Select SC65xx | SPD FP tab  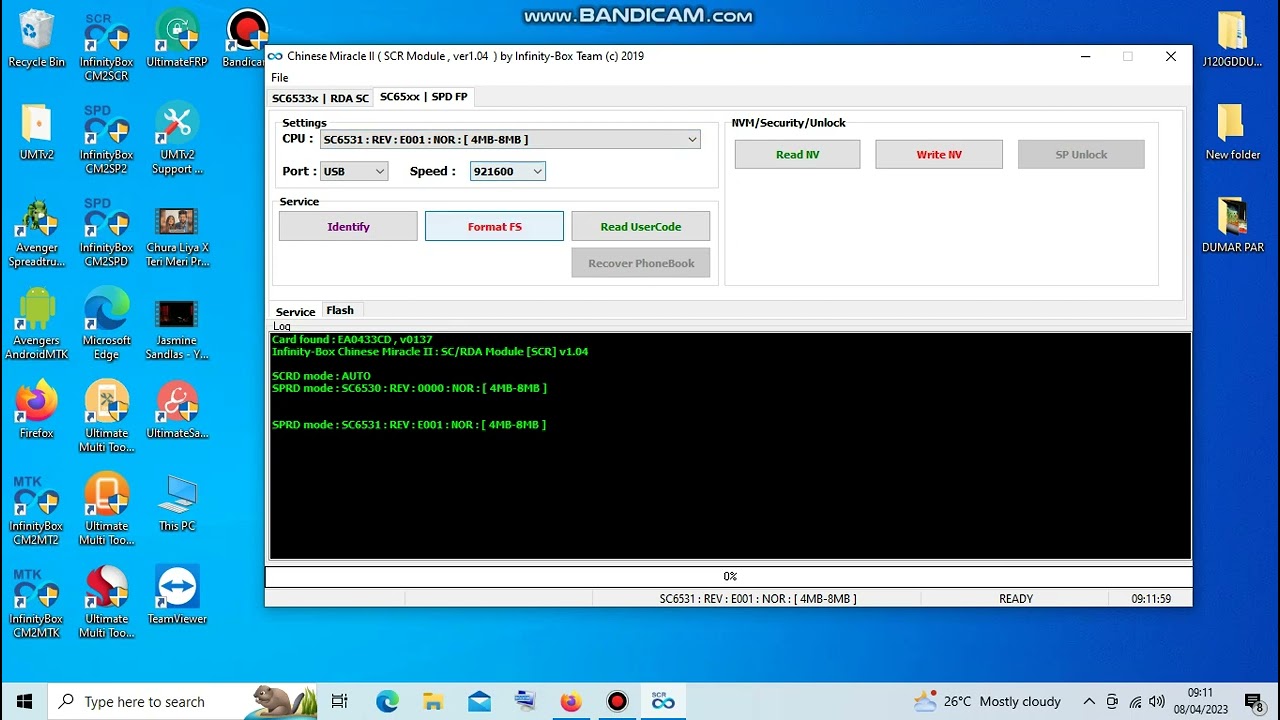tap(423, 97)
